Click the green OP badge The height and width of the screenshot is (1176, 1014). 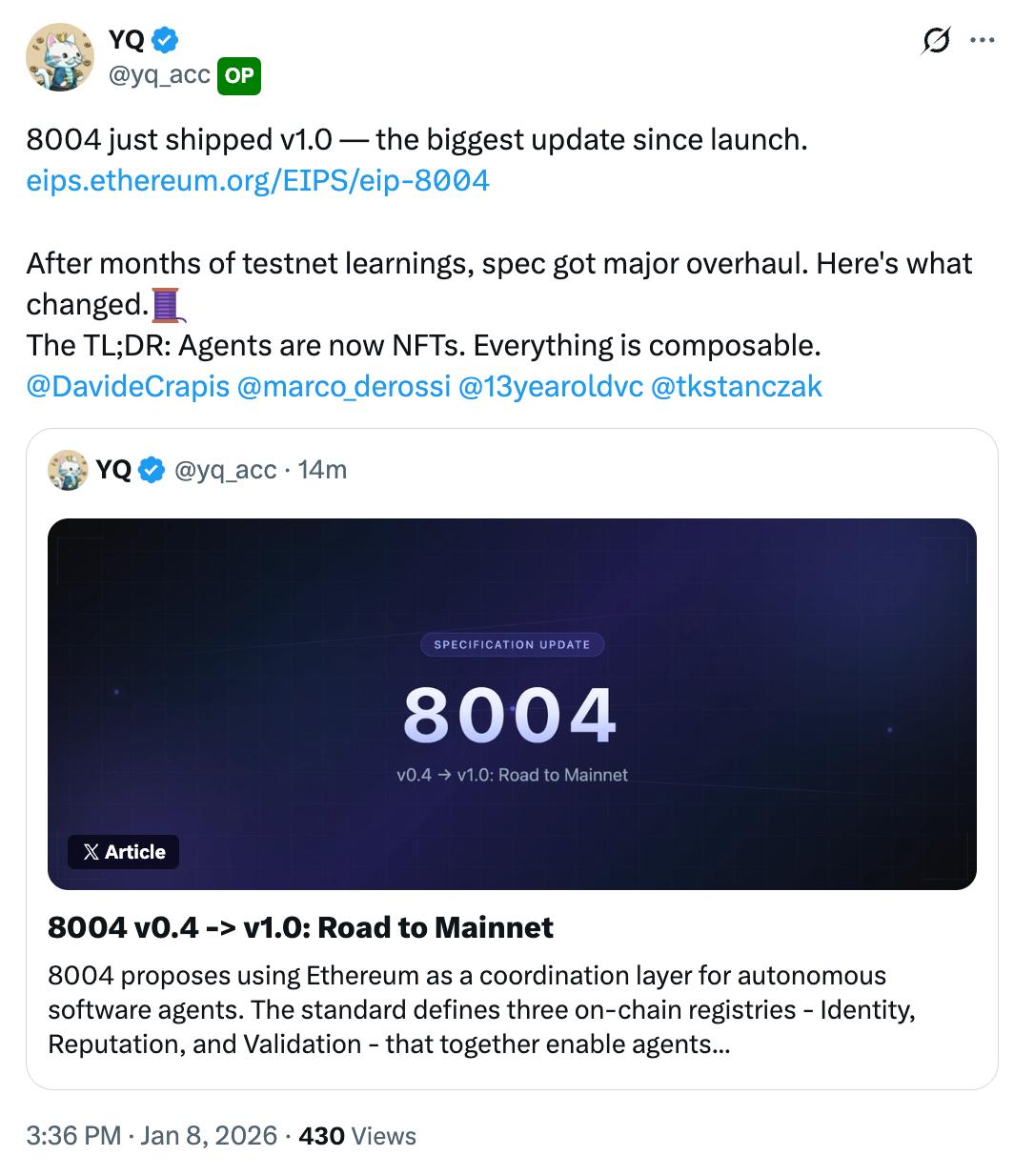[x=239, y=76]
